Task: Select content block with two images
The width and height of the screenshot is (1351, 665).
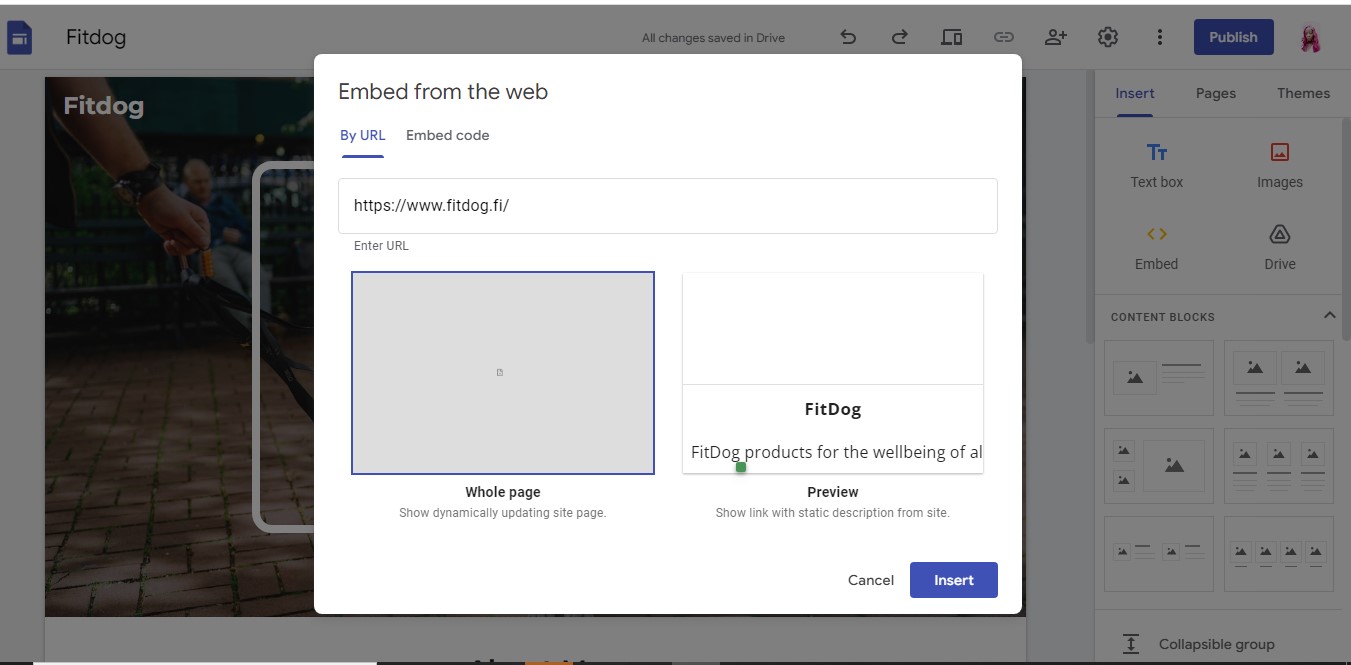Action: [x=1279, y=378]
